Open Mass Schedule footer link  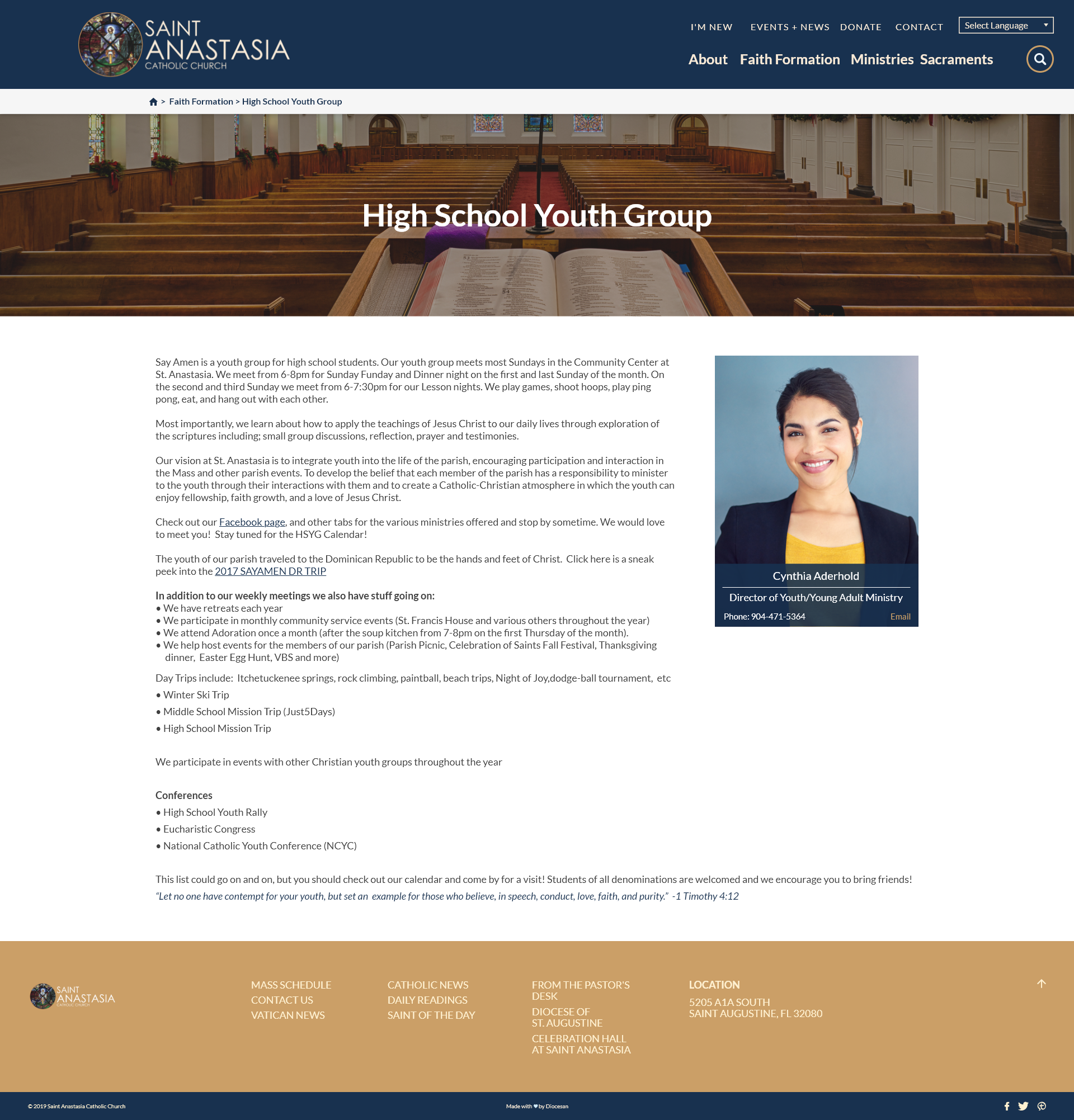[x=291, y=985]
